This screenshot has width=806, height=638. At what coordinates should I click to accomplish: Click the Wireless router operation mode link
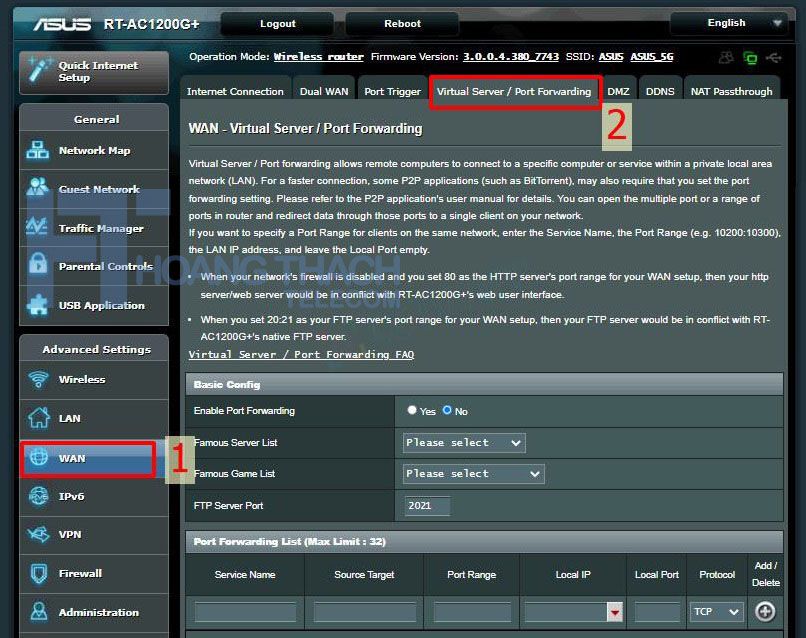click(318, 57)
